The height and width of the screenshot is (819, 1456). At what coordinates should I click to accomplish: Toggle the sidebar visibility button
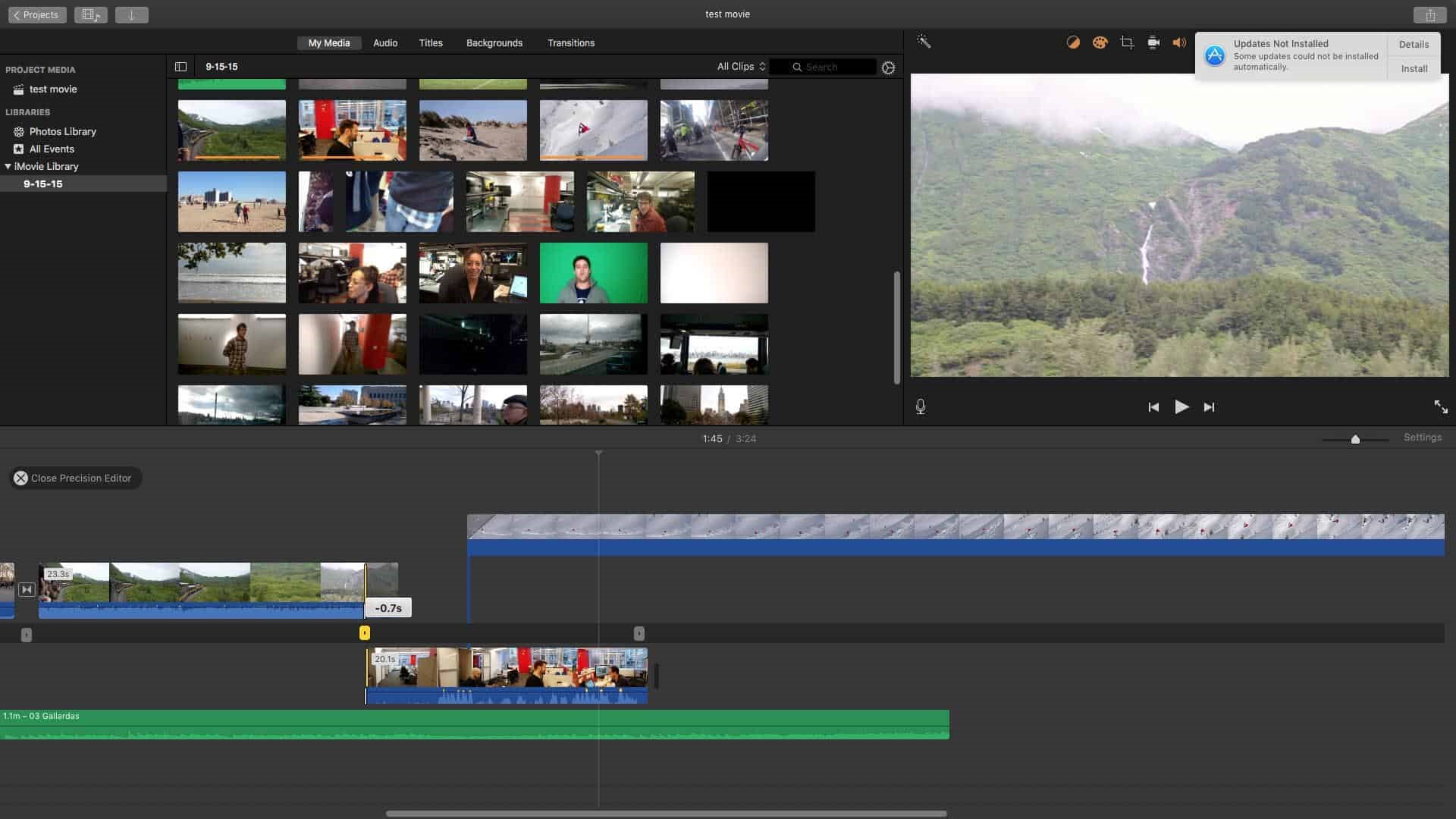[181, 66]
